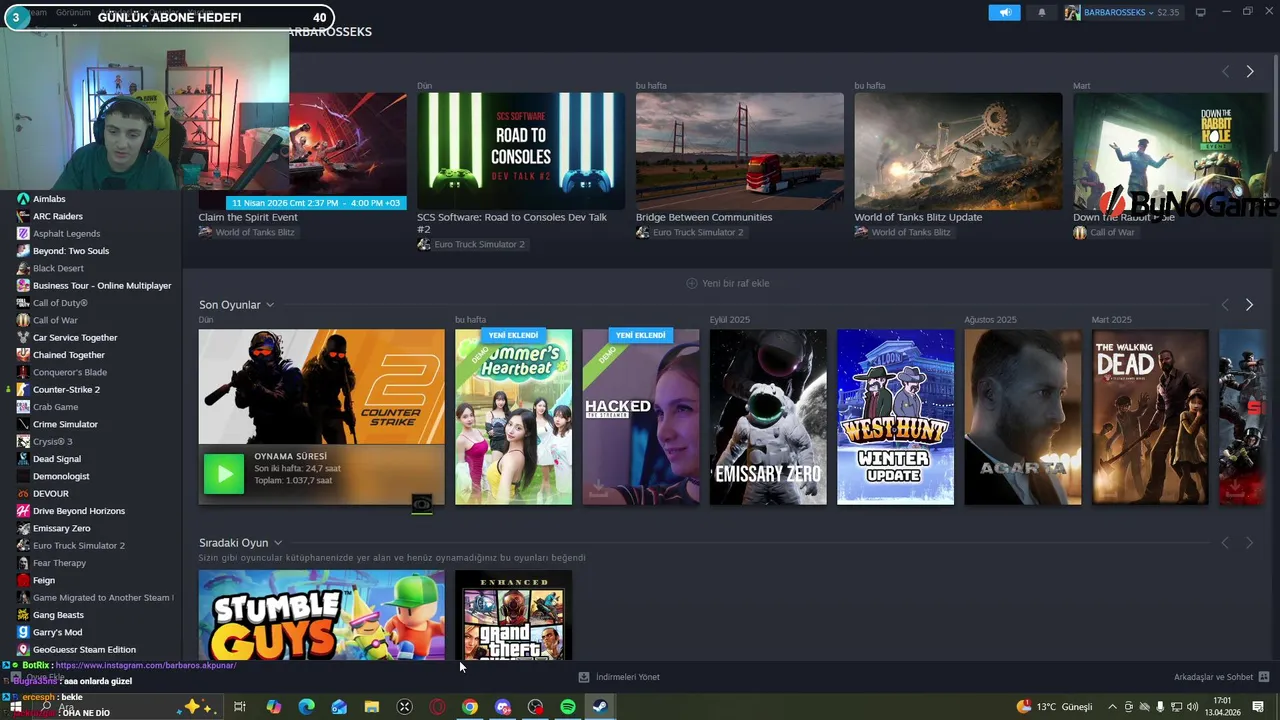
Task: Show hidden system tray icons chevron
Action: coord(1112,707)
